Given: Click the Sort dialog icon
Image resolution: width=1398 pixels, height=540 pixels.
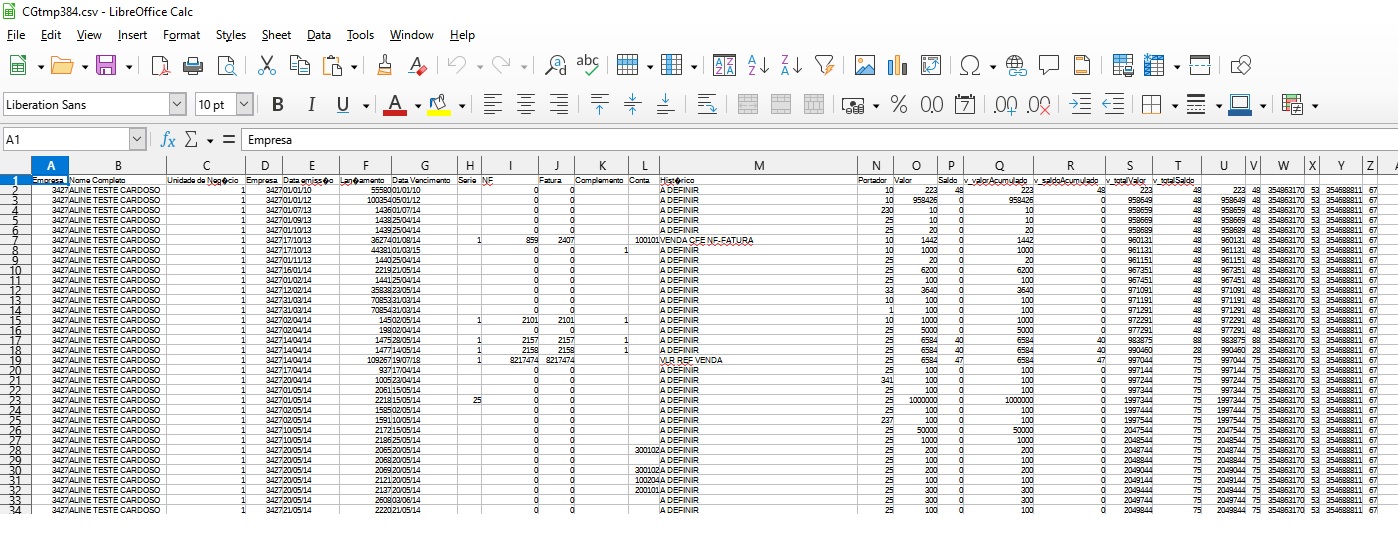Looking at the screenshot, I should click(x=725, y=66).
